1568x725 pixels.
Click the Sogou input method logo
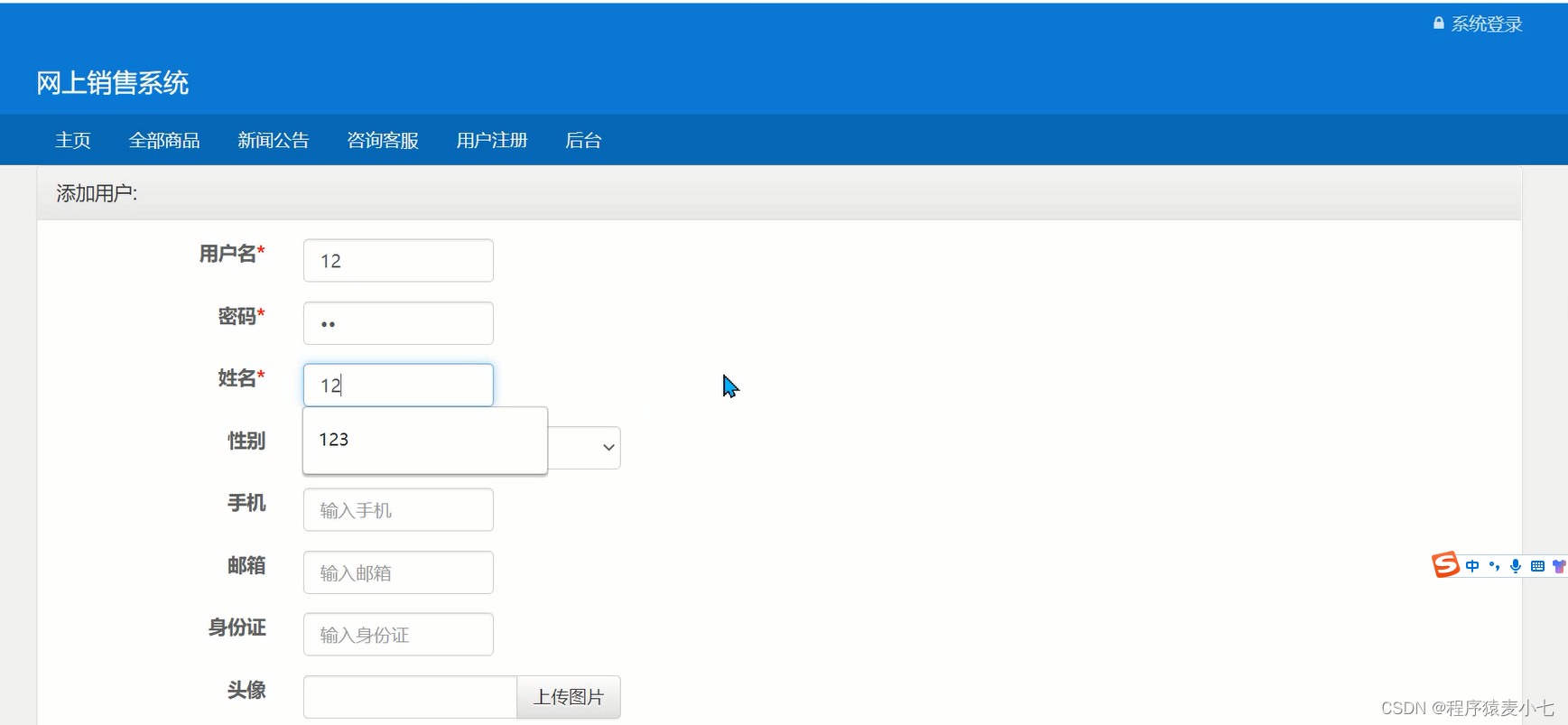pyautogui.click(x=1445, y=564)
